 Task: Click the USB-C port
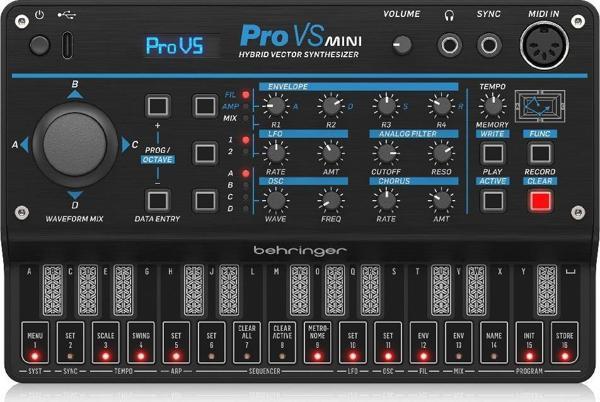67,45
